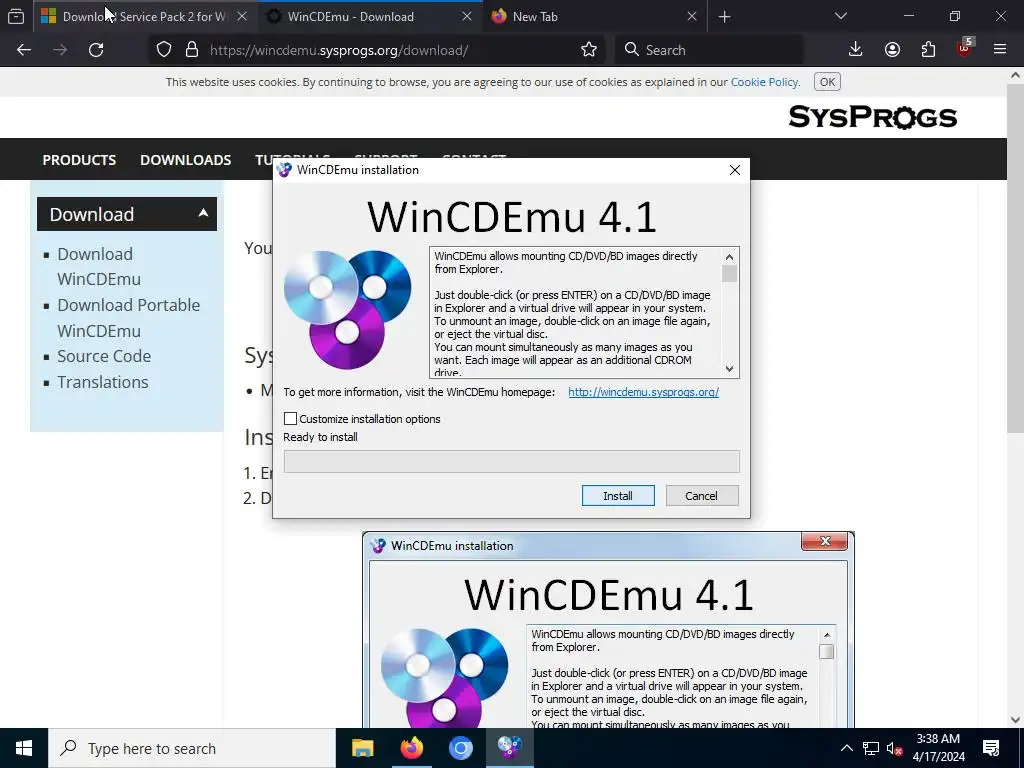Viewport: 1024px width, 768px height.
Task: Open the Windows Start menu
Action: coord(24,748)
